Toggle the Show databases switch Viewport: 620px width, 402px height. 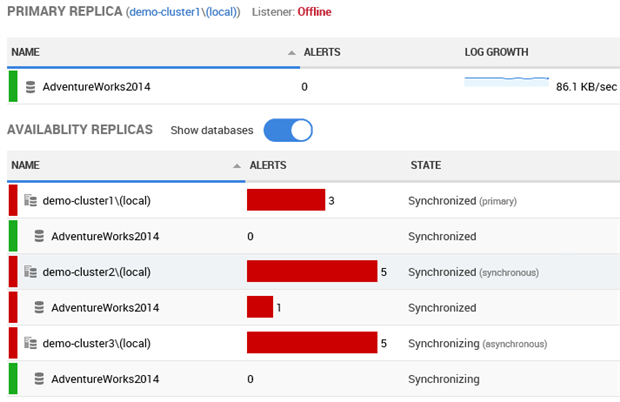click(x=288, y=130)
